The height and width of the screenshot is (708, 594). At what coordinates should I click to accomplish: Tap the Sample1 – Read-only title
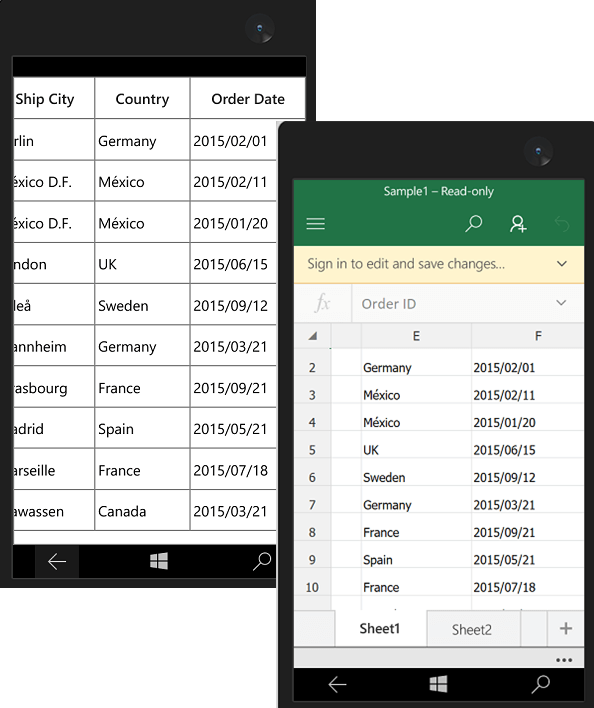point(438,191)
